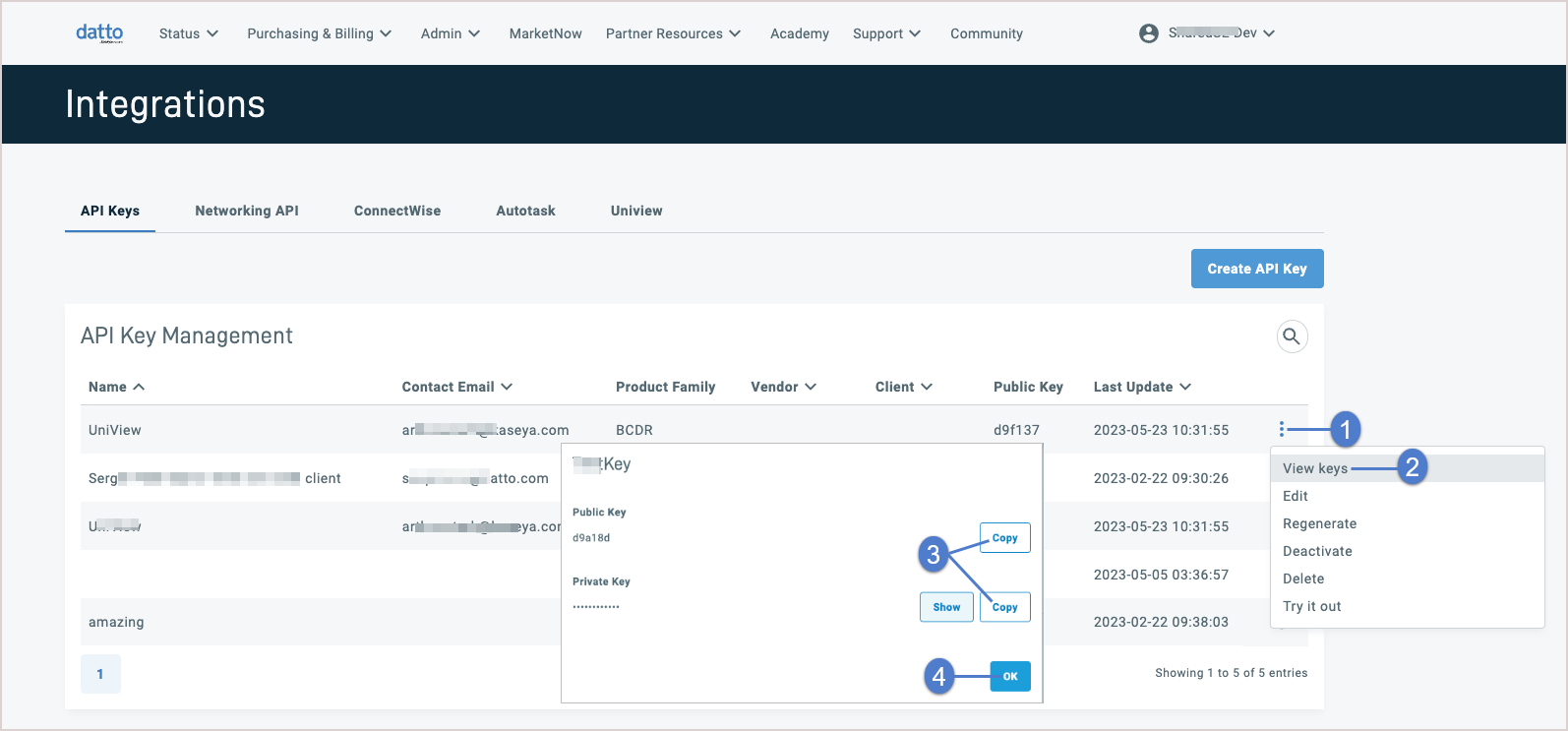The width and height of the screenshot is (1568, 731).
Task: Expand the Admin menu
Action: tap(451, 33)
